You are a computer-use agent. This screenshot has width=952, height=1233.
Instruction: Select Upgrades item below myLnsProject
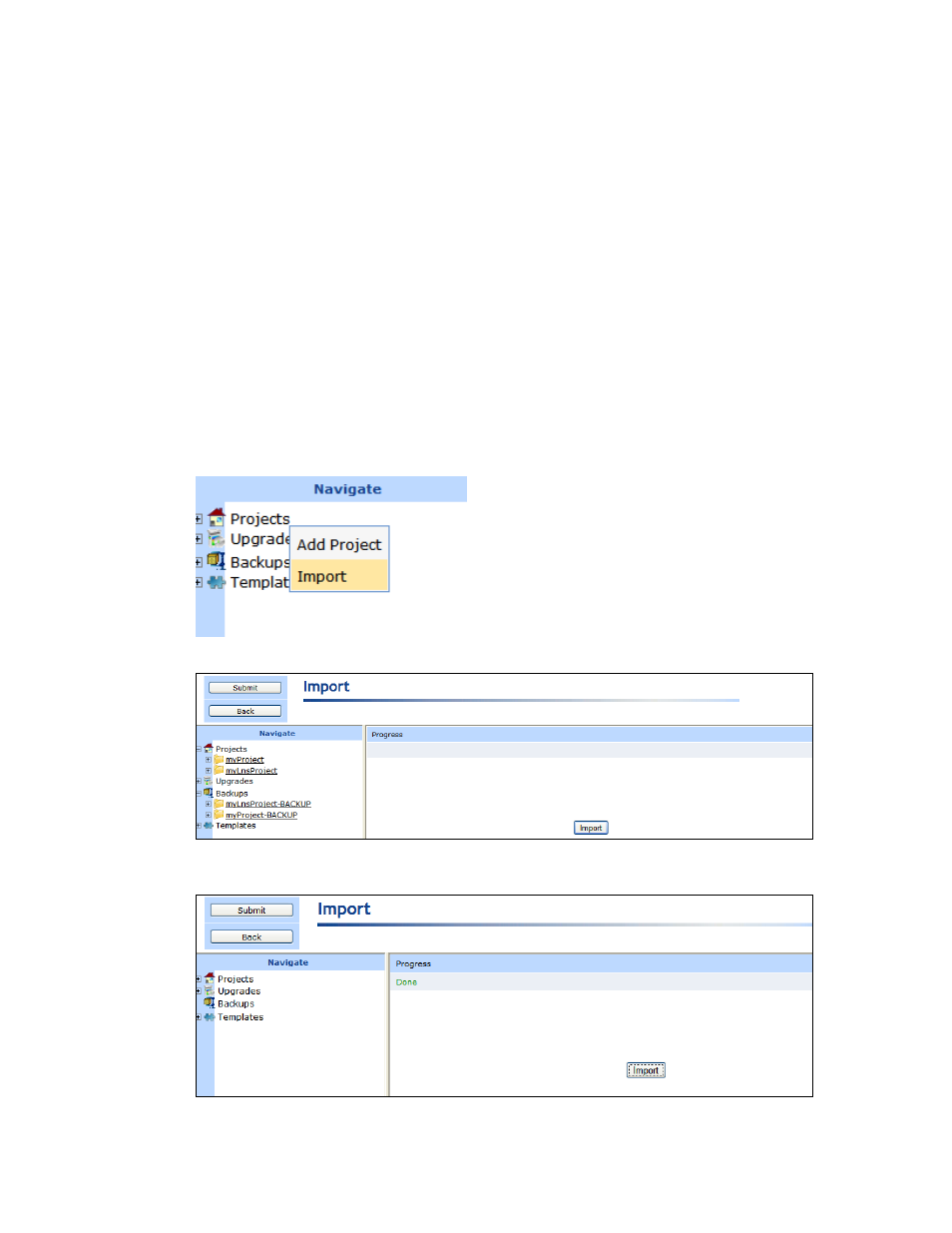pyautogui.click(x=235, y=782)
